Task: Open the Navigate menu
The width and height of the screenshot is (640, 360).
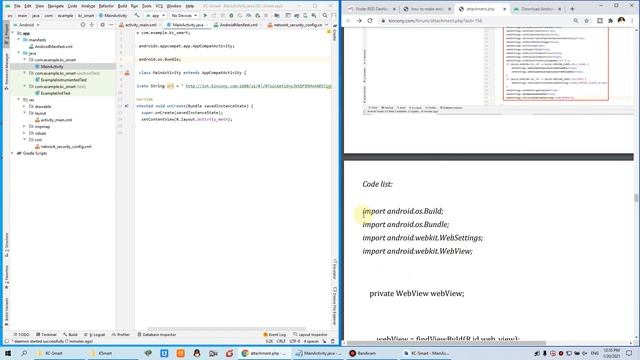Action: 56,6
